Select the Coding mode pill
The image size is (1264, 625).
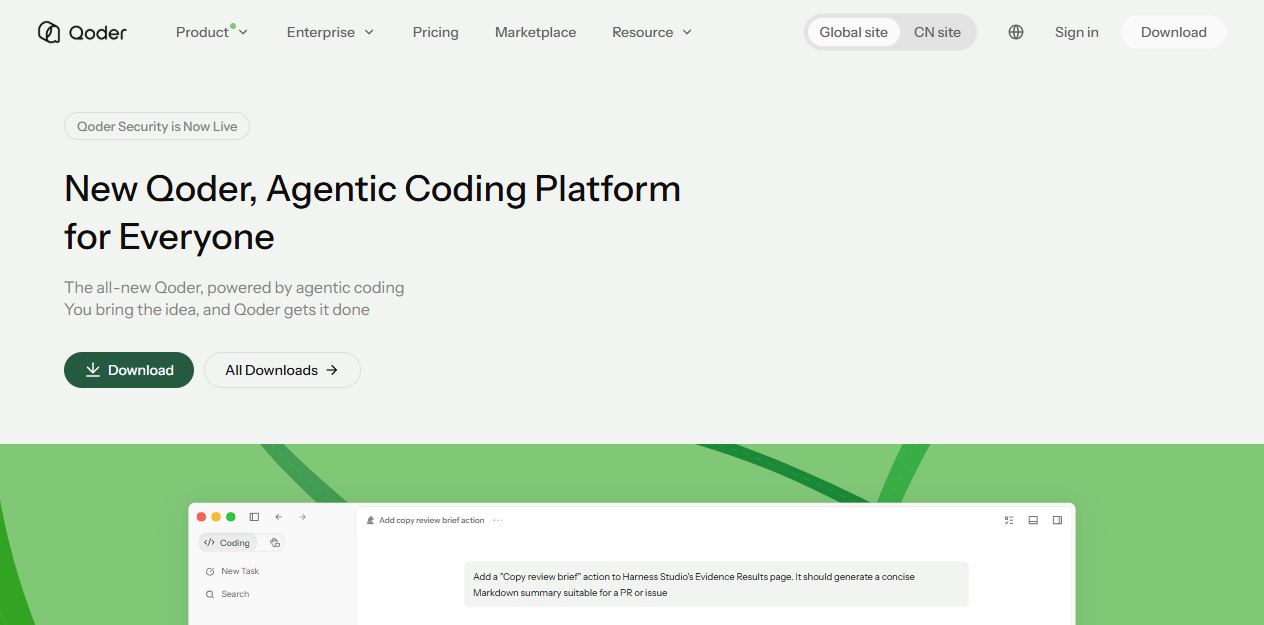pos(228,543)
